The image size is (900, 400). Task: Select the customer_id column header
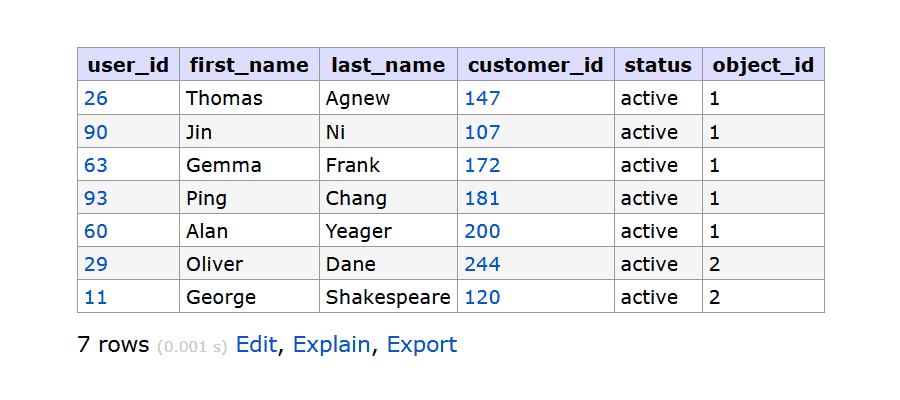[x=536, y=64]
